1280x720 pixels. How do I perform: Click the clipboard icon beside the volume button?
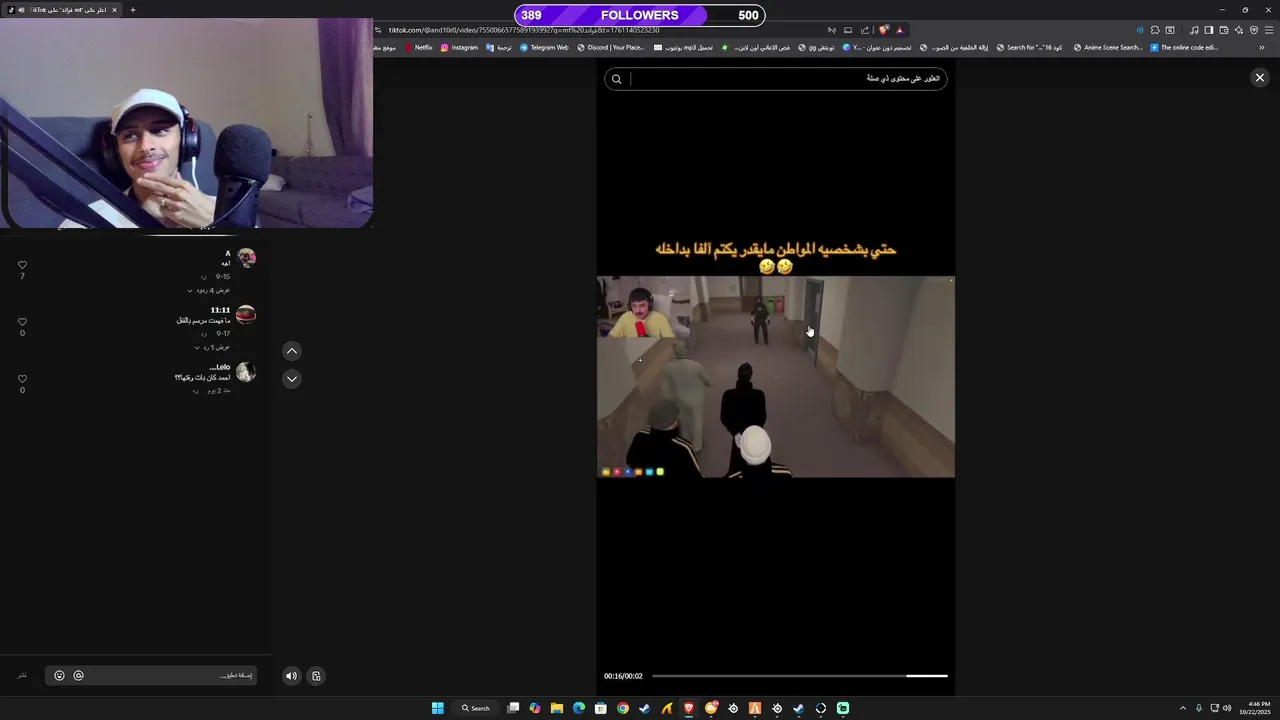316,676
